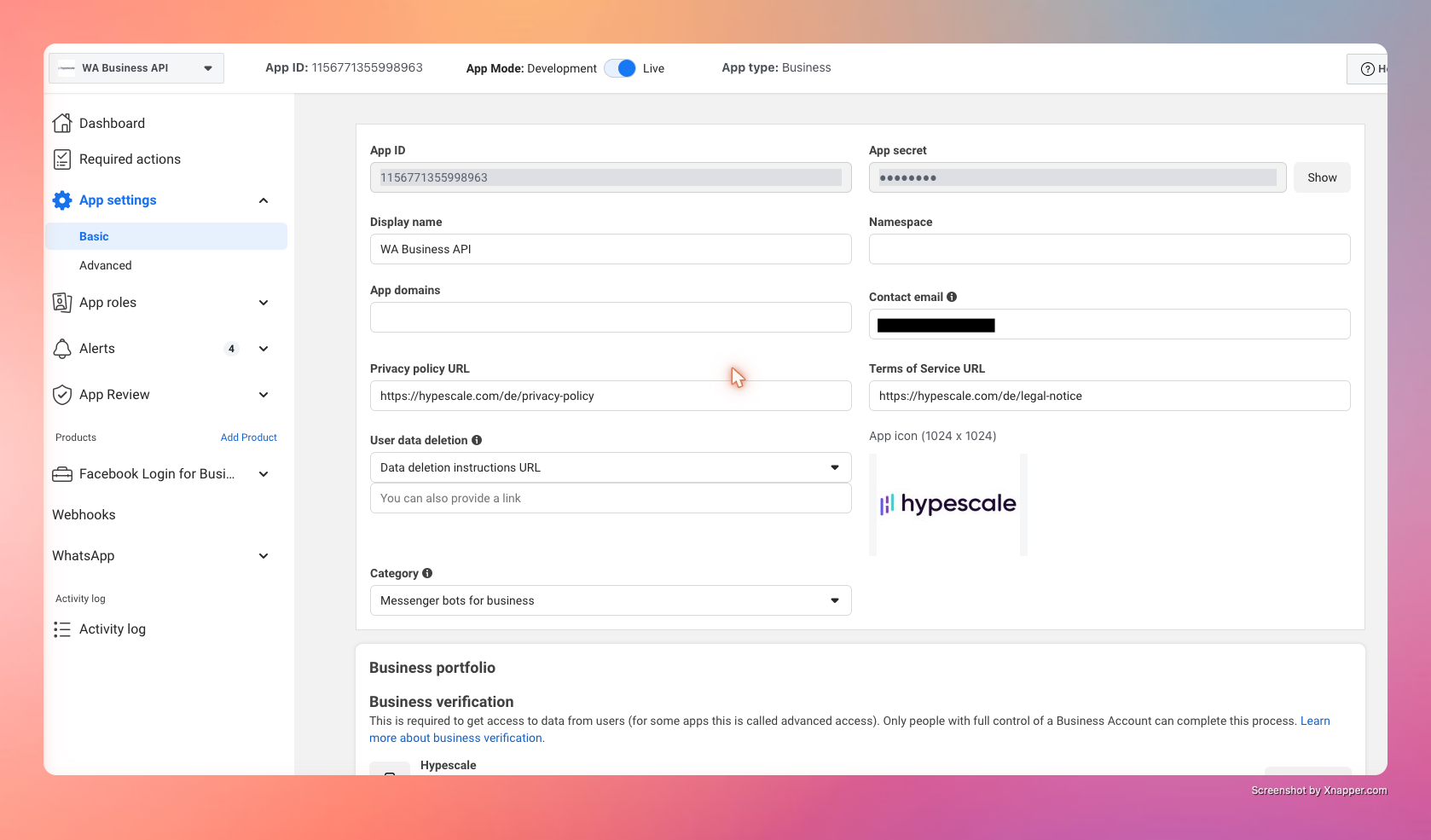Click the App domains input field

611,317
